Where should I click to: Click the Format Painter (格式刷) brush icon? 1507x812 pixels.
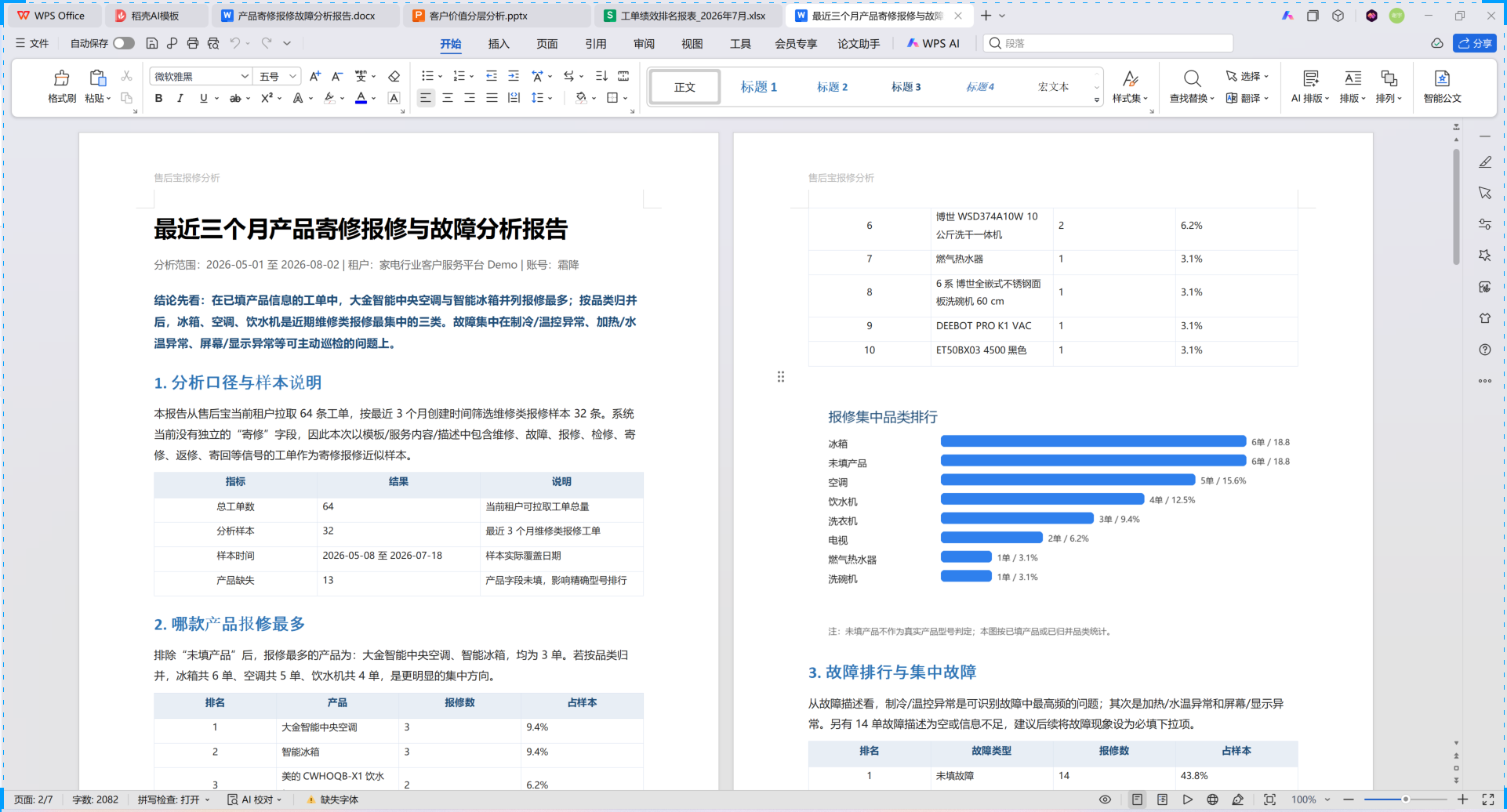[x=61, y=78]
